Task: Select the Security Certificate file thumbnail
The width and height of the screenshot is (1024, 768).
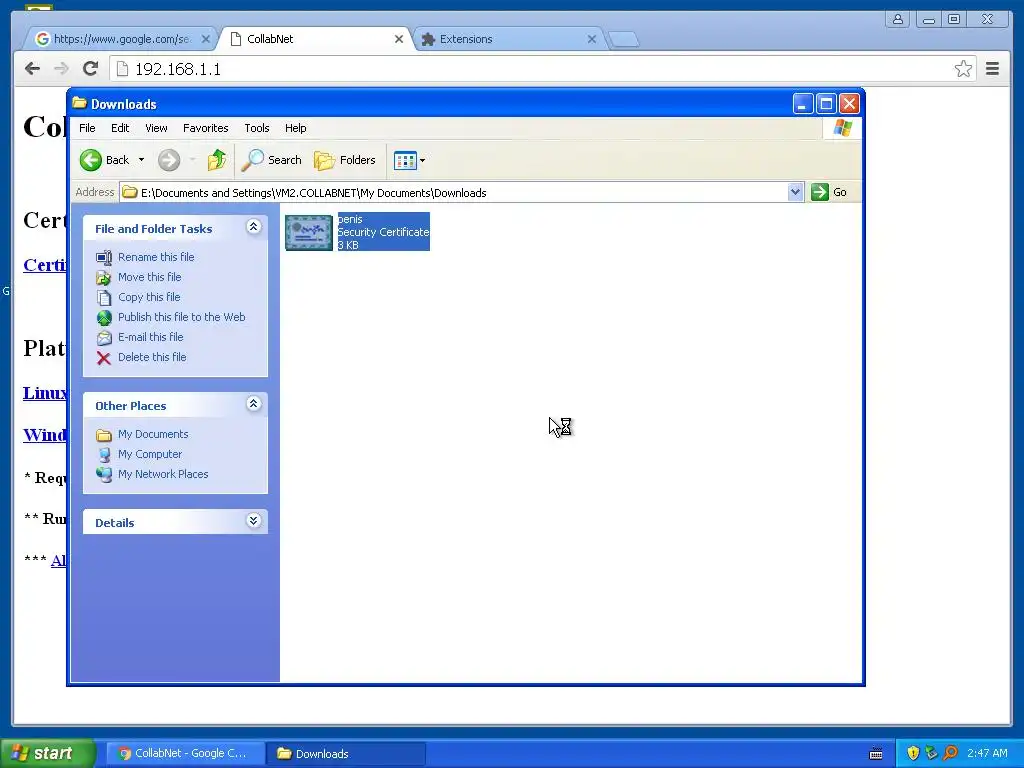Action: pos(309,232)
